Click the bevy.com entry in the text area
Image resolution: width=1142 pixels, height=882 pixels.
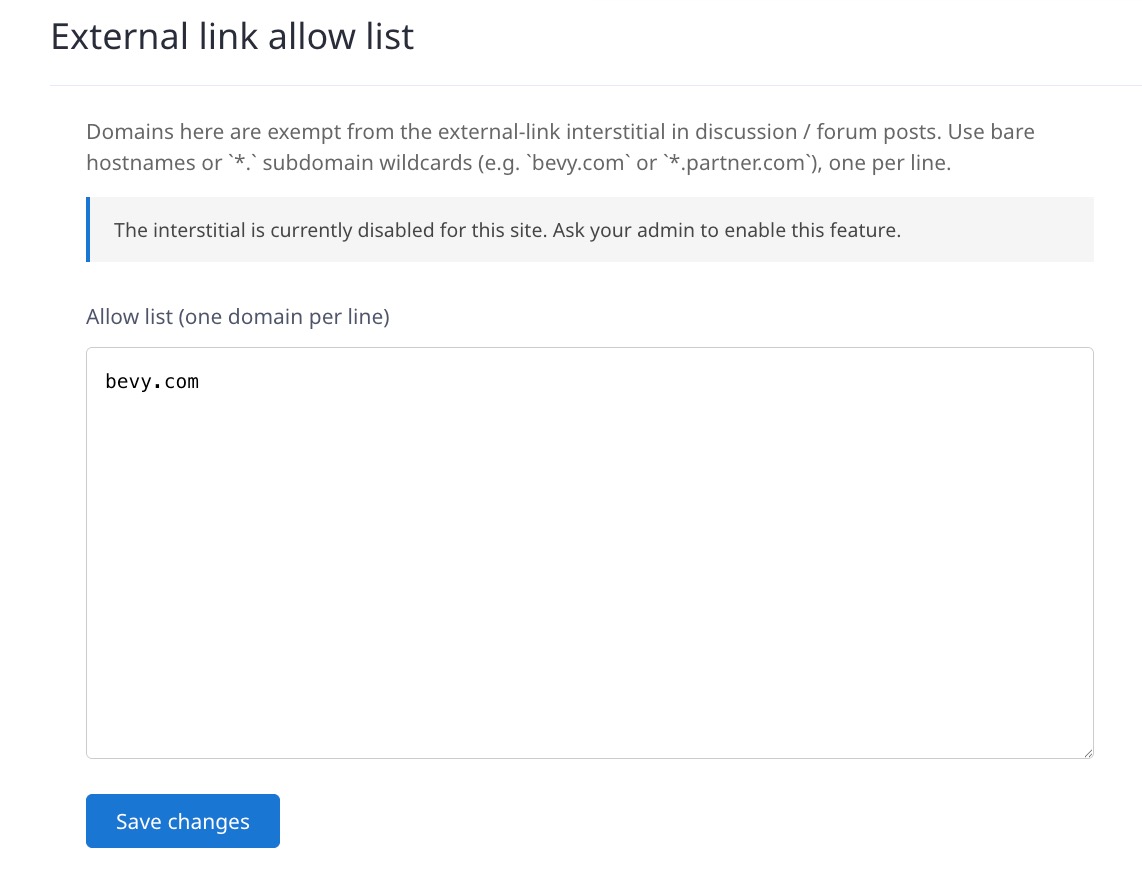click(152, 381)
